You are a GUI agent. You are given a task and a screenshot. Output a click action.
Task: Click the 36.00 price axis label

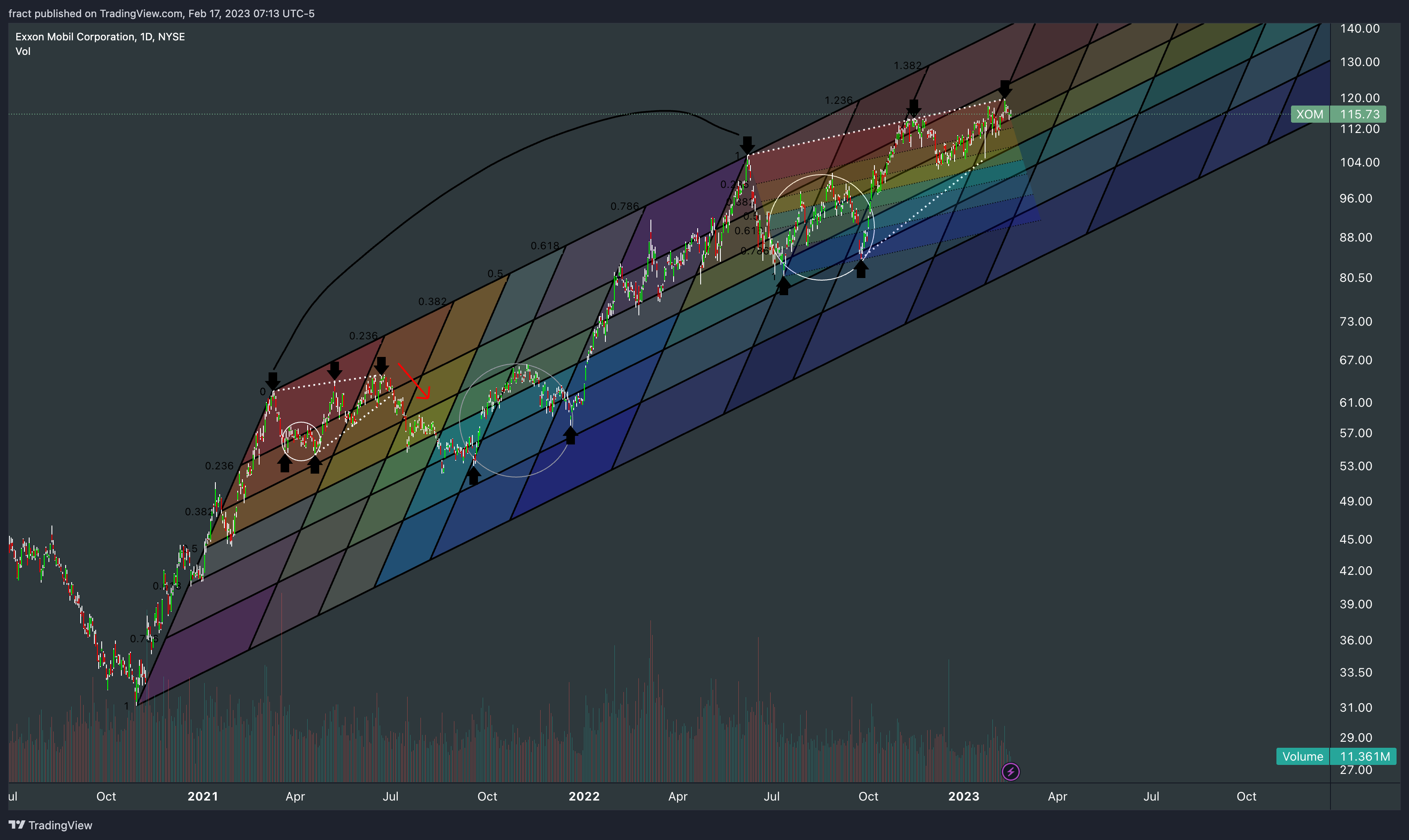pos(1356,640)
